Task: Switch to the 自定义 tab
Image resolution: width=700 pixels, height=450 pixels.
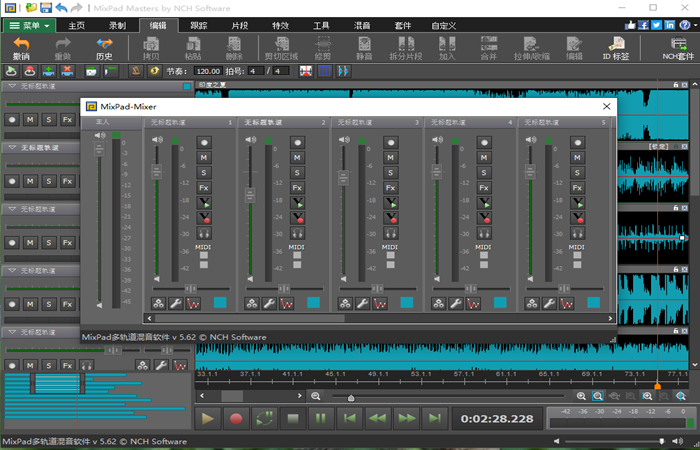Action: point(444,26)
